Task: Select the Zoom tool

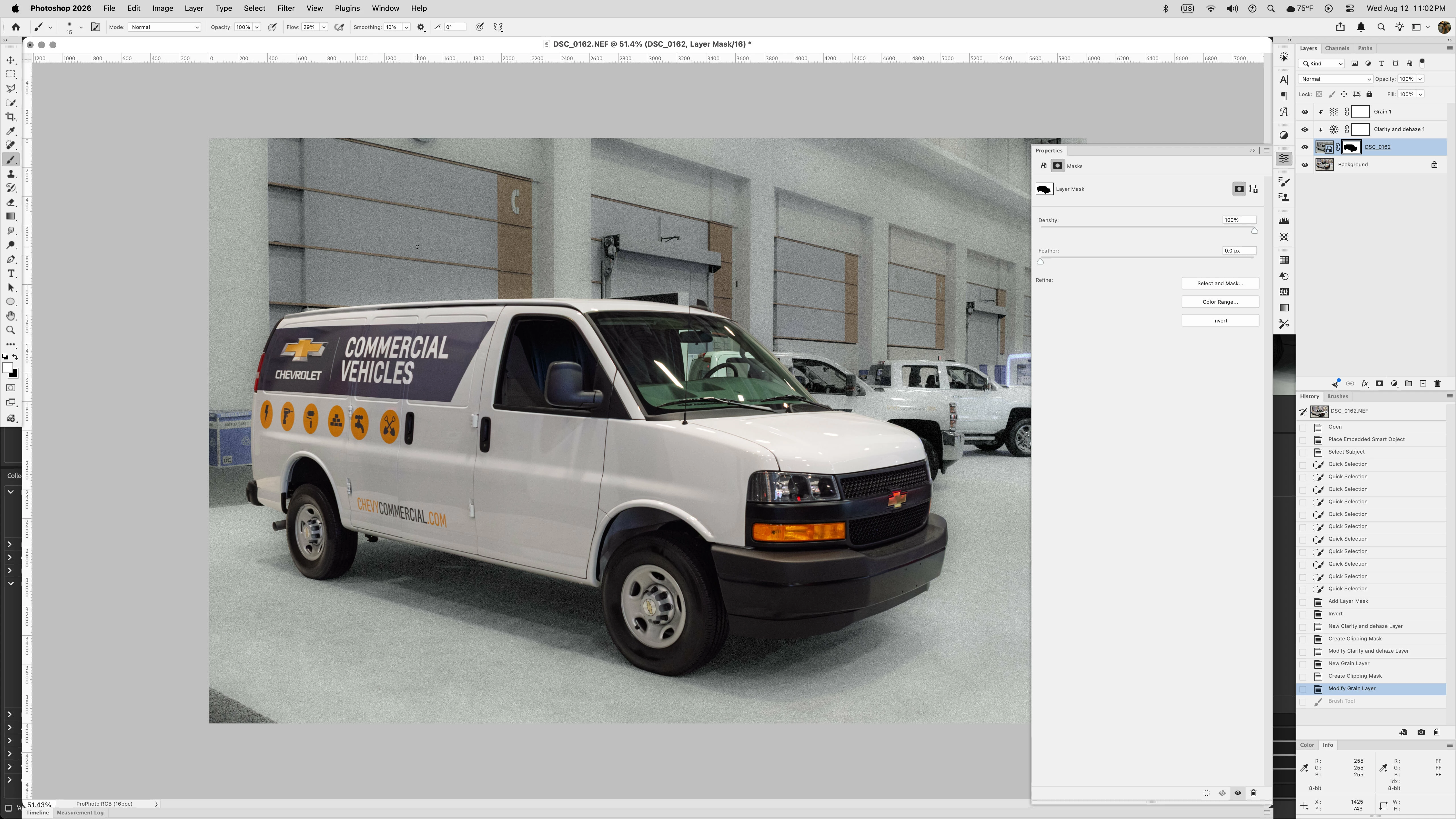Action: (x=11, y=330)
